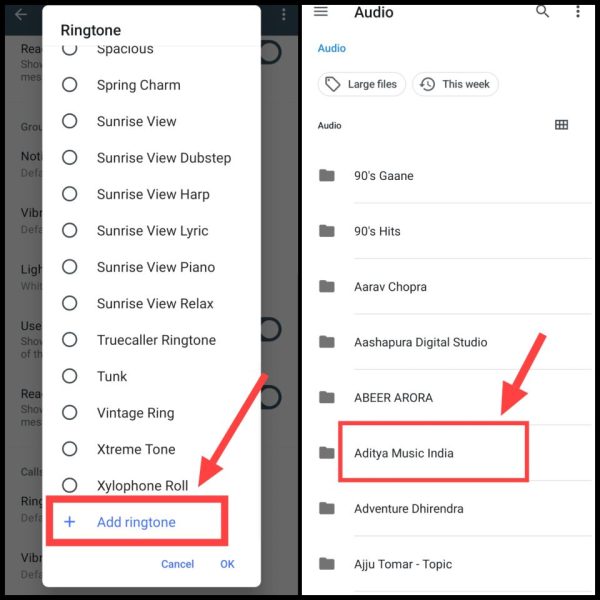This screenshot has width=600, height=600.
Task: Tap the search magnifier icon
Action: [x=542, y=11]
